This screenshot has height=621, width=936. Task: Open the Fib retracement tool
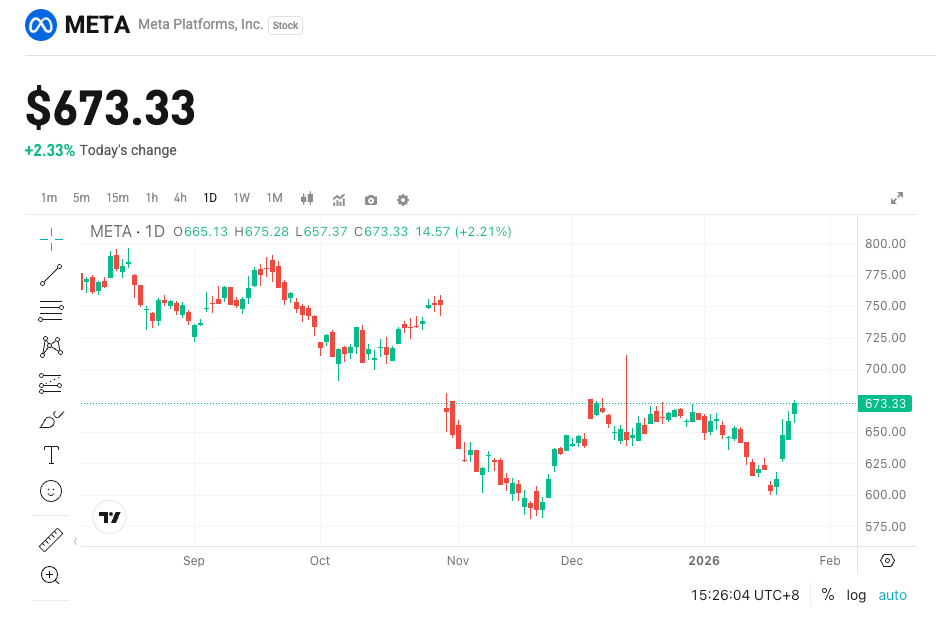point(50,311)
